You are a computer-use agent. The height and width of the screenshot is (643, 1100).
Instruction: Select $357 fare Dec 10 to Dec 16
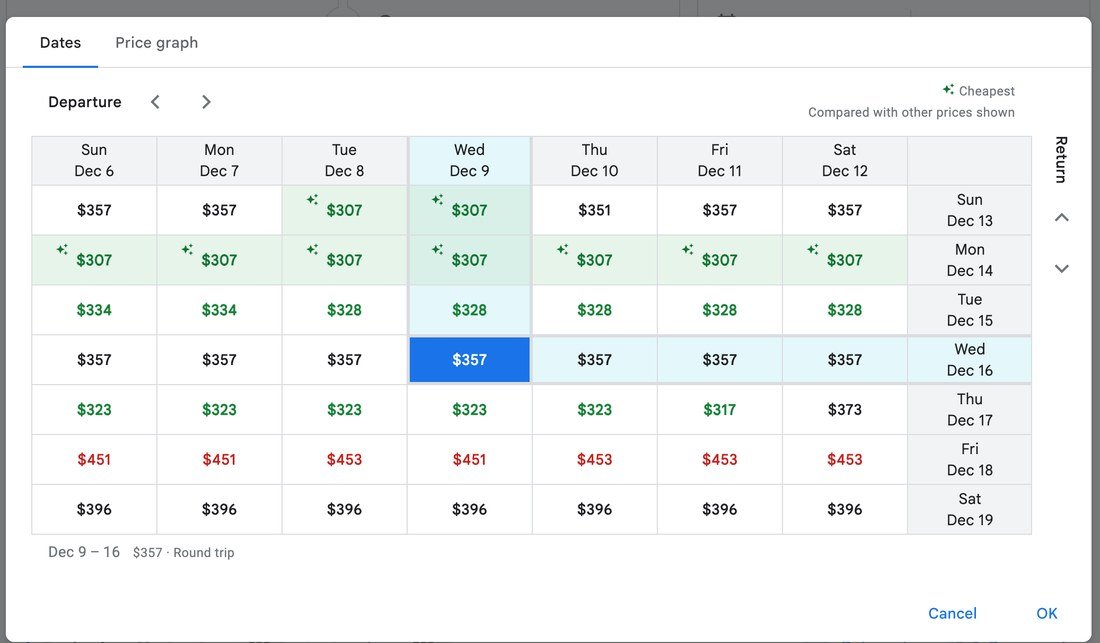click(594, 360)
